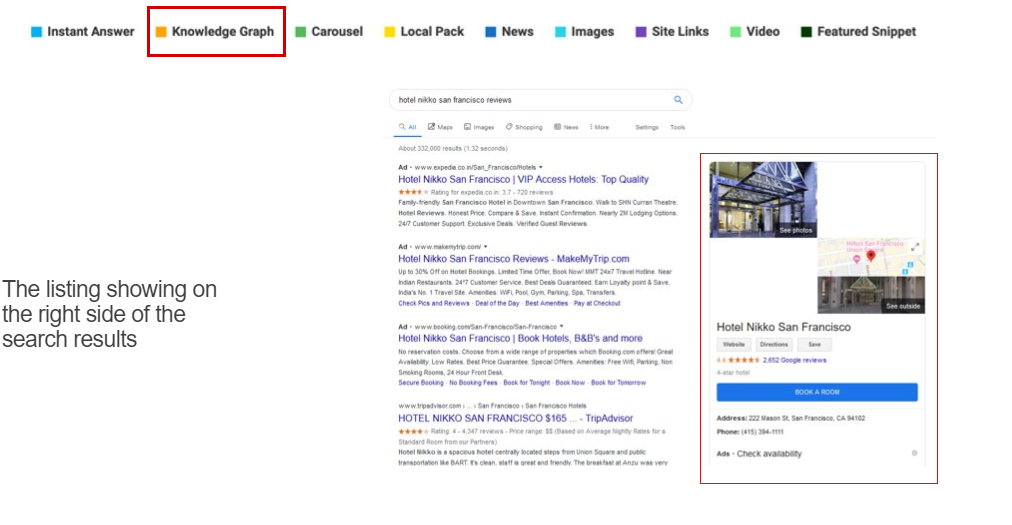Open Expedia VIP Access Hotels ad link
Viewport: 1012px width, 525px height.
[523, 180]
